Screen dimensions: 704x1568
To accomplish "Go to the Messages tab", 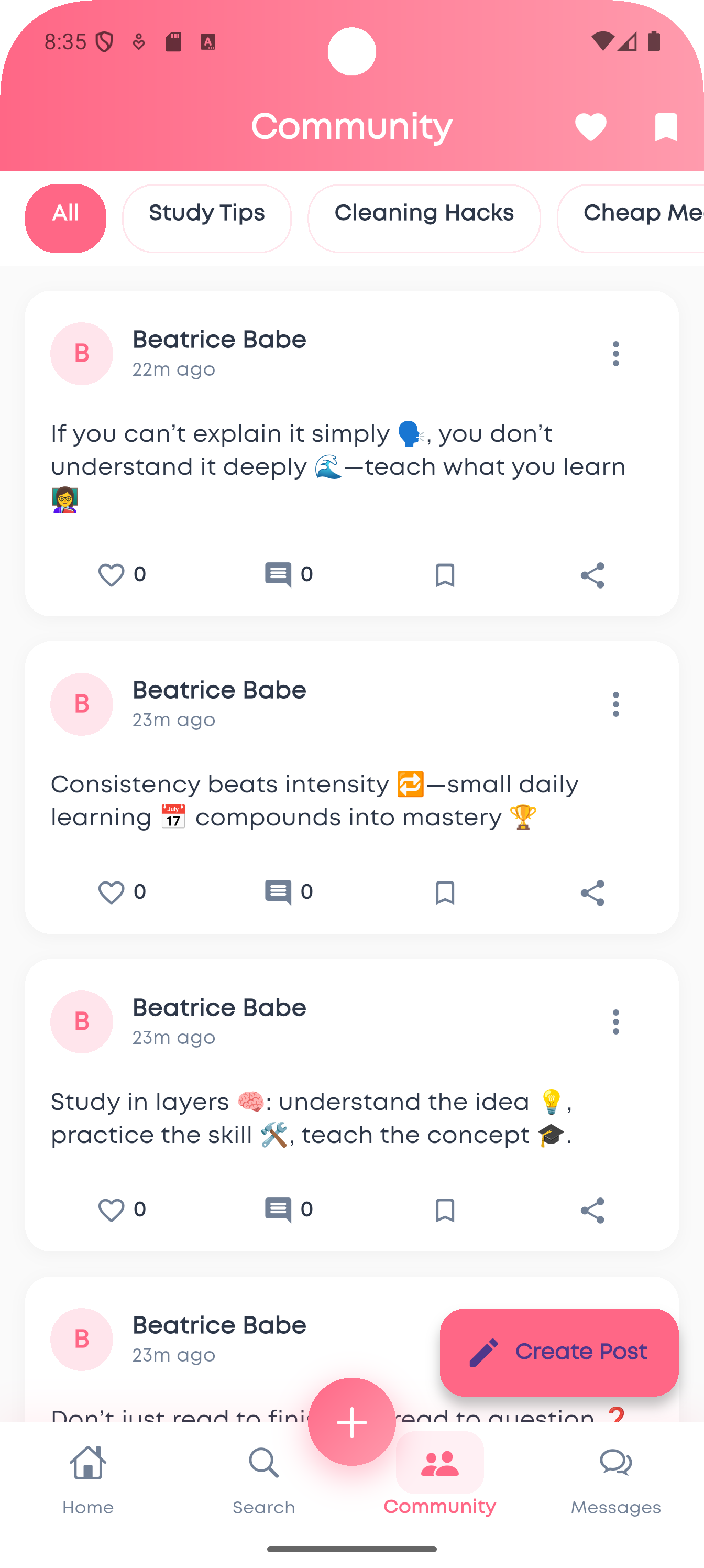I will click(x=616, y=1474).
